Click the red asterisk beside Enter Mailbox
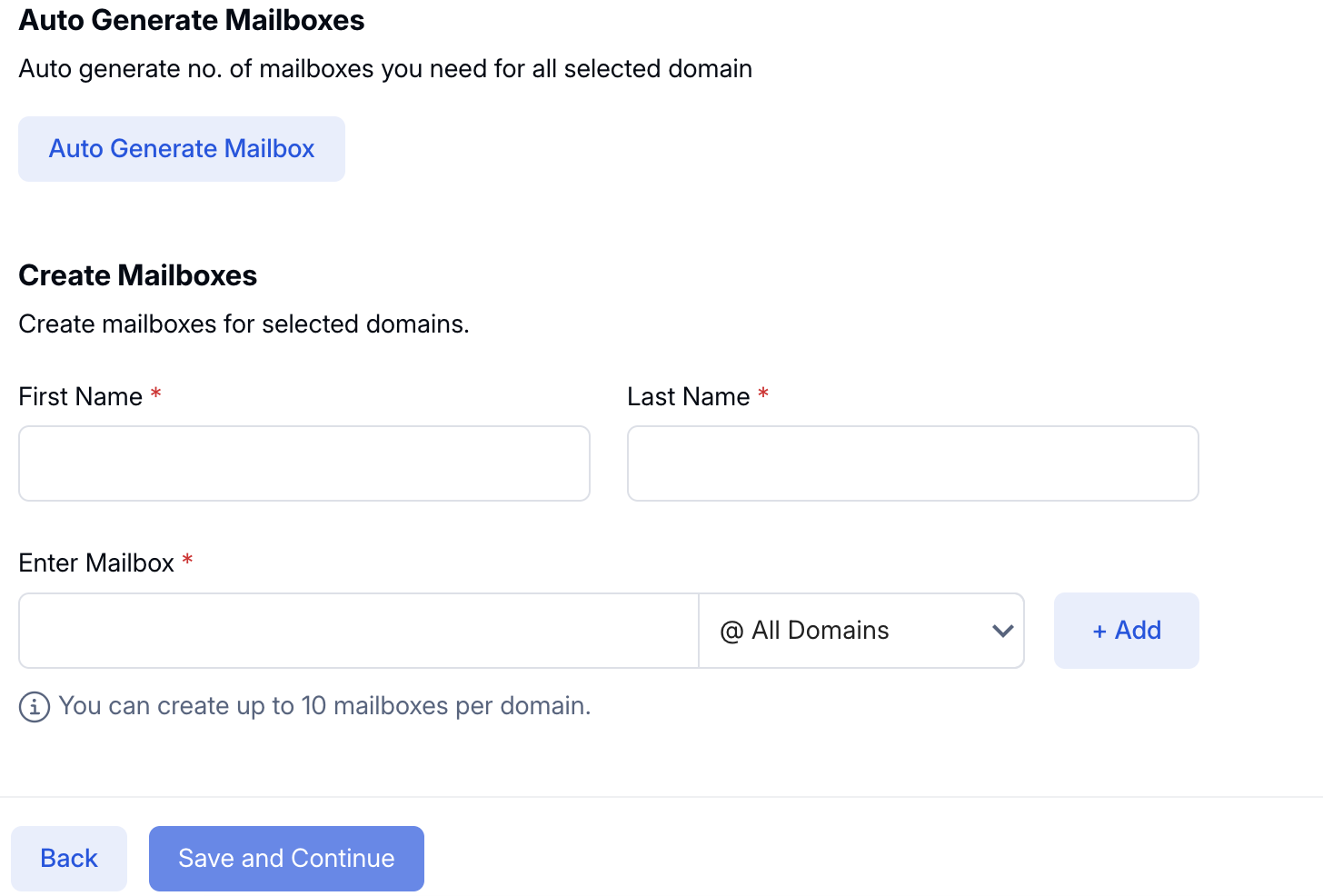The image size is (1323, 896). tap(187, 560)
